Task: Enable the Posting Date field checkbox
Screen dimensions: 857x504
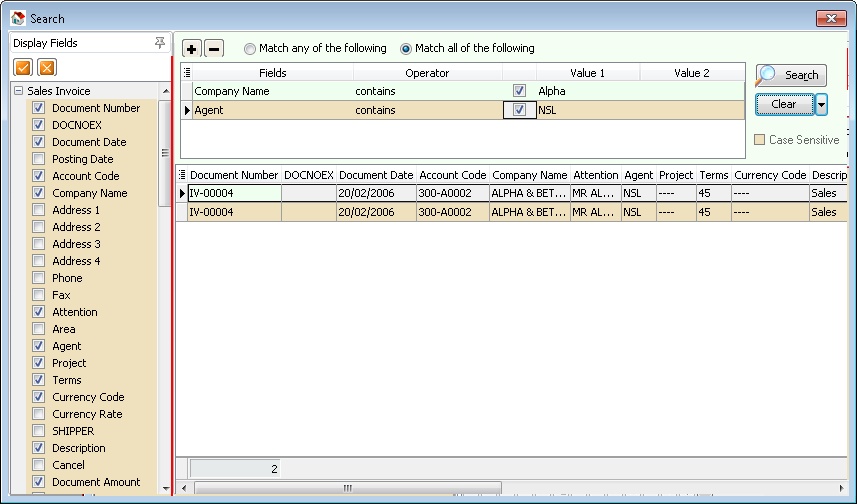Action: [39, 159]
